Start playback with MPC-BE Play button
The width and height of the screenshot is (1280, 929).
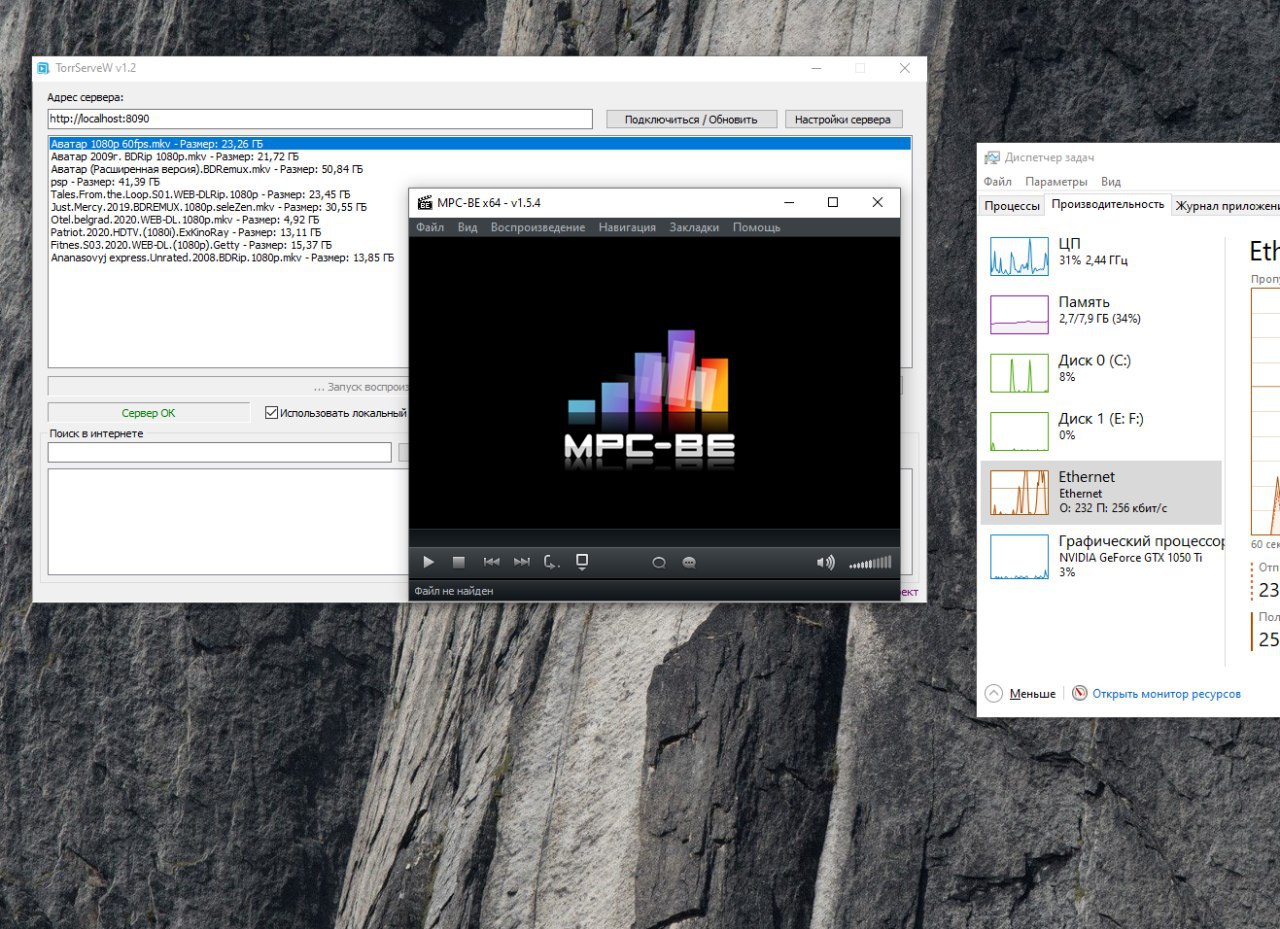click(x=428, y=563)
